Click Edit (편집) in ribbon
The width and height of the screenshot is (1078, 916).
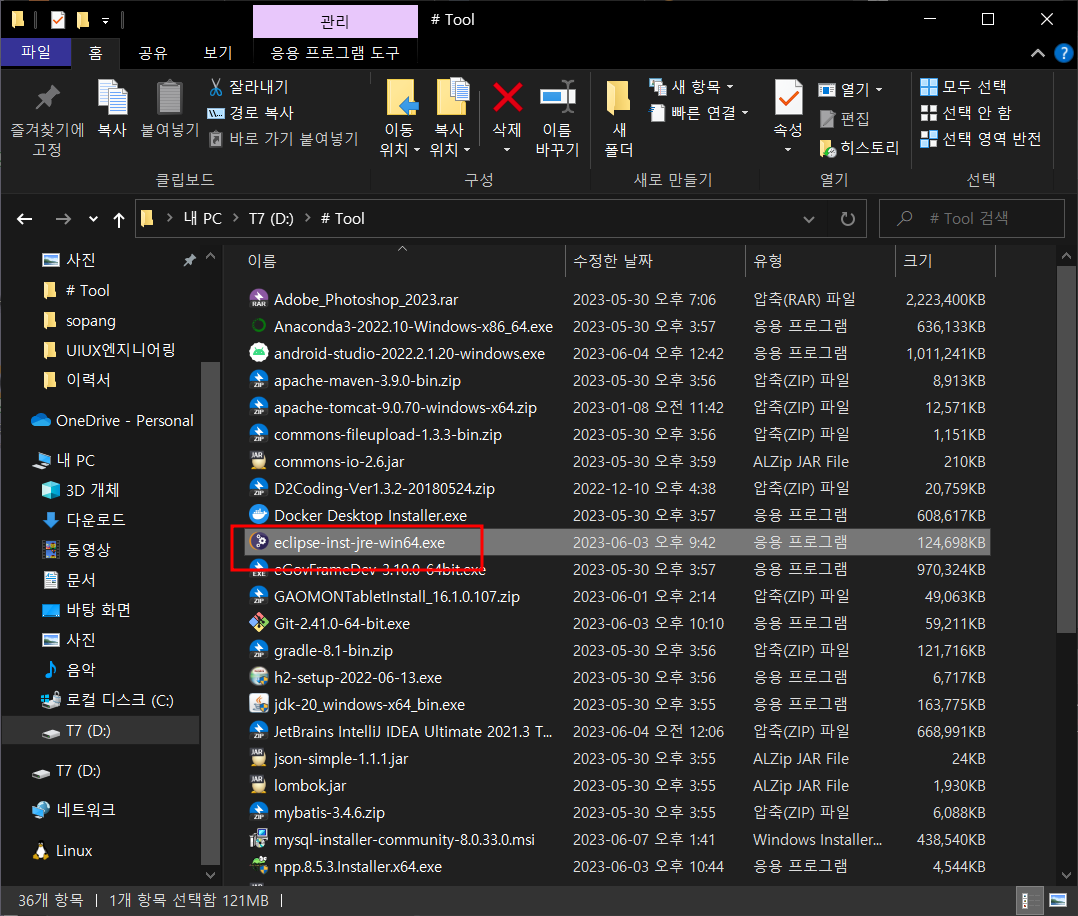845,119
